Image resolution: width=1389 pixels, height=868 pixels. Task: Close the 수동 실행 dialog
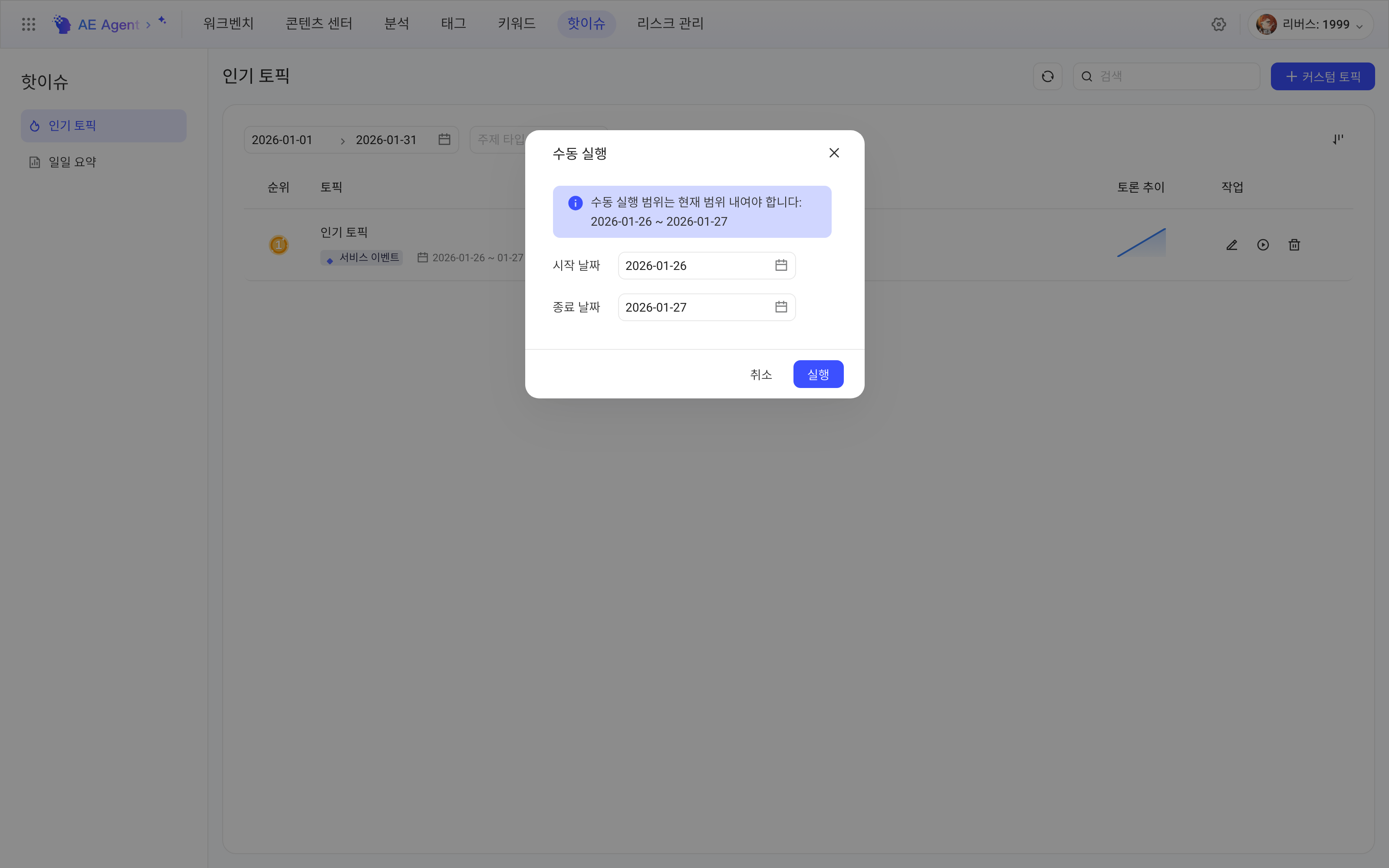click(834, 153)
